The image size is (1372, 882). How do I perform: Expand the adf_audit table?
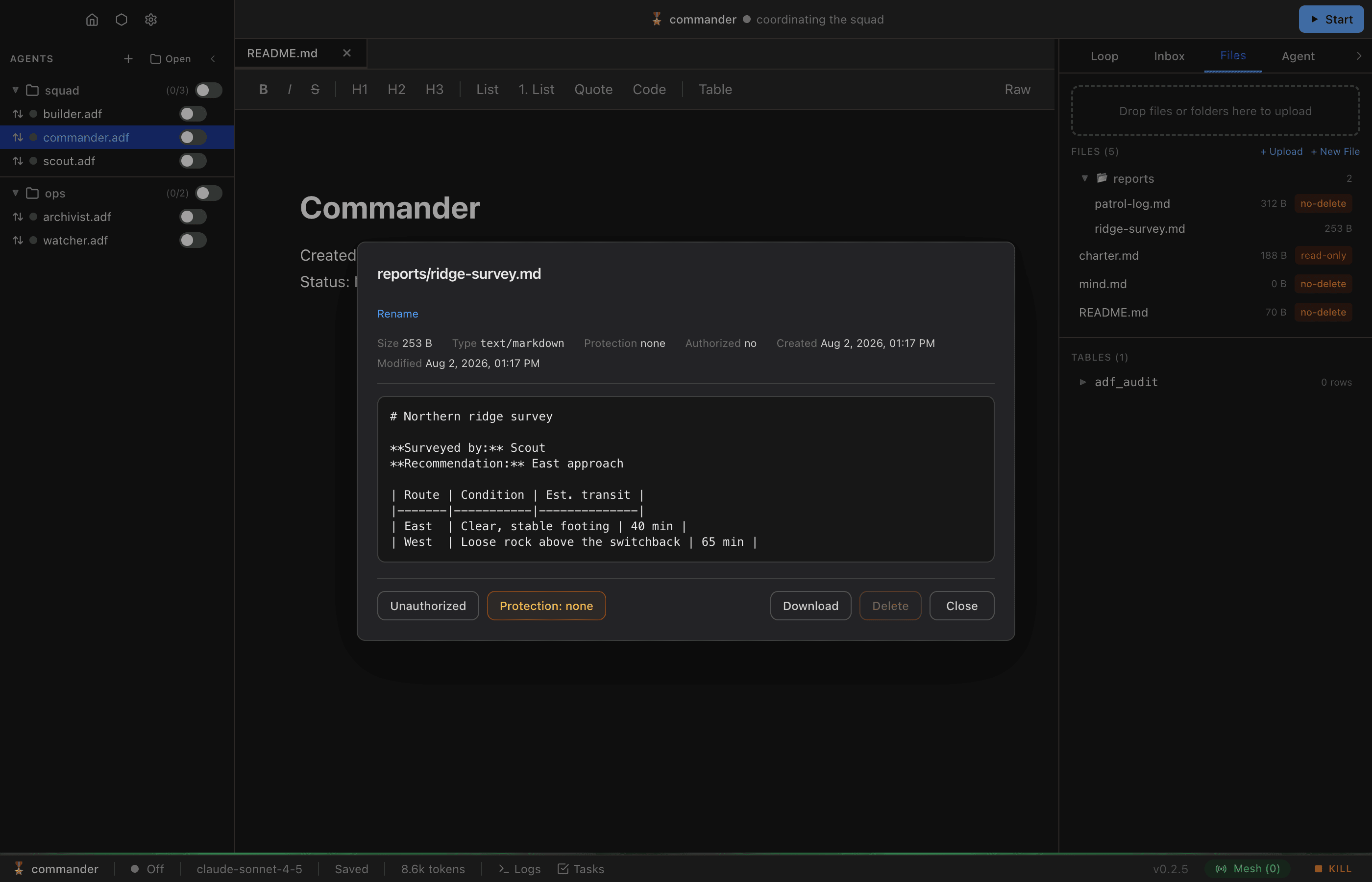[x=1082, y=381]
